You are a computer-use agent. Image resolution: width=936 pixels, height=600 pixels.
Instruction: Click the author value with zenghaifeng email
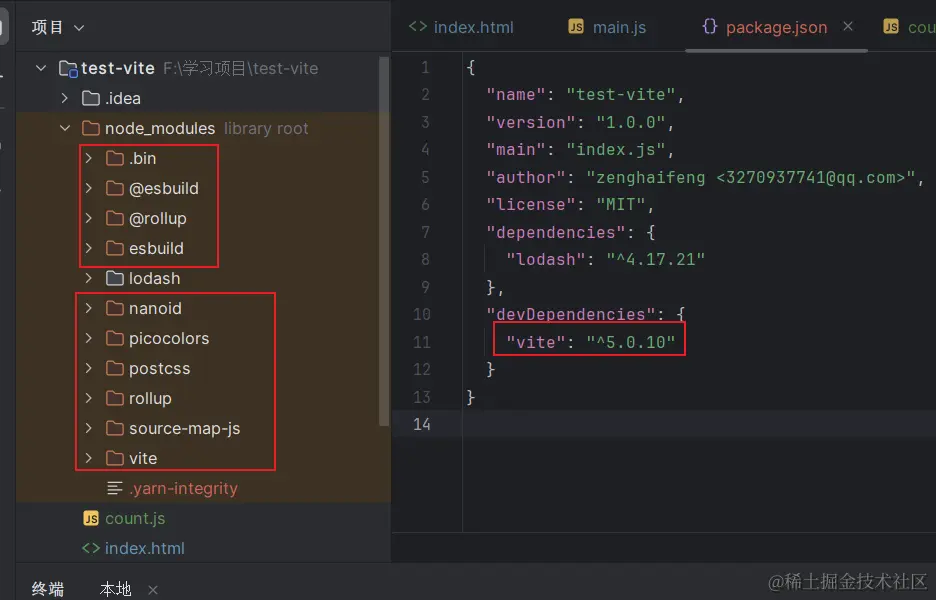pyautogui.click(x=751, y=177)
